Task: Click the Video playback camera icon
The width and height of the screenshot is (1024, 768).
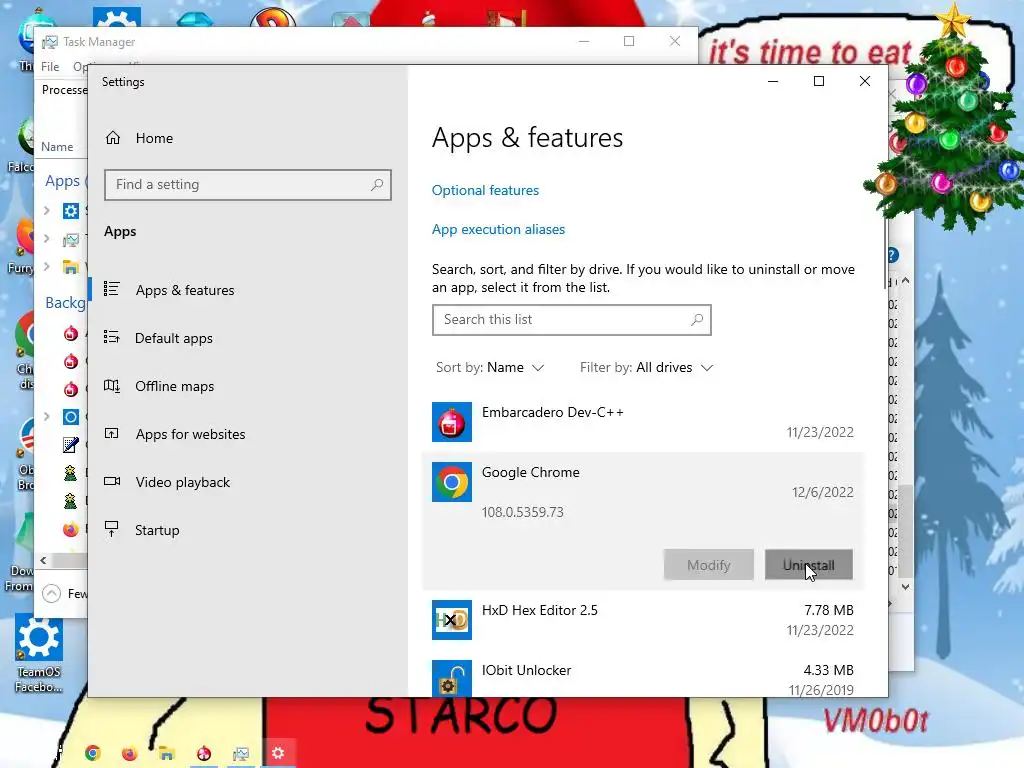Action: pos(112,481)
